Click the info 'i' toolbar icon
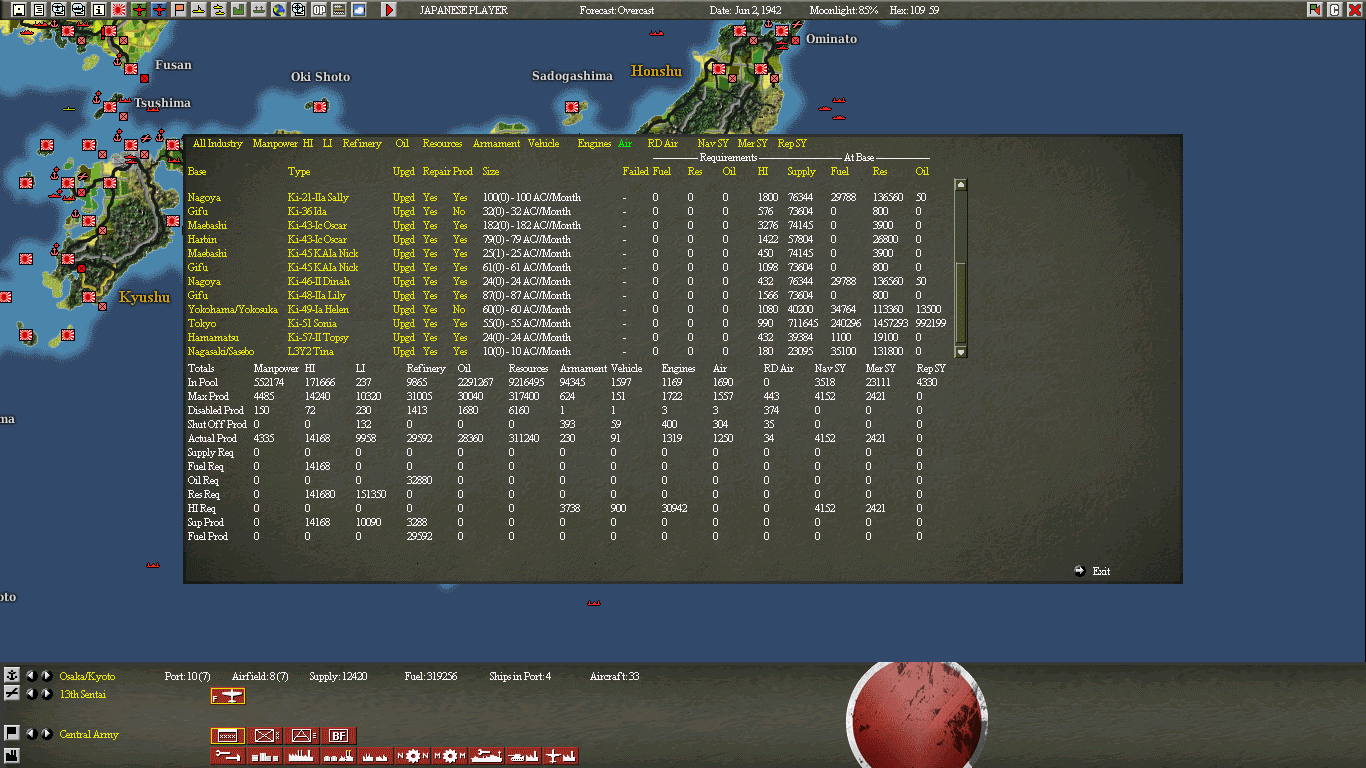This screenshot has height=768, width=1366. coord(98,10)
